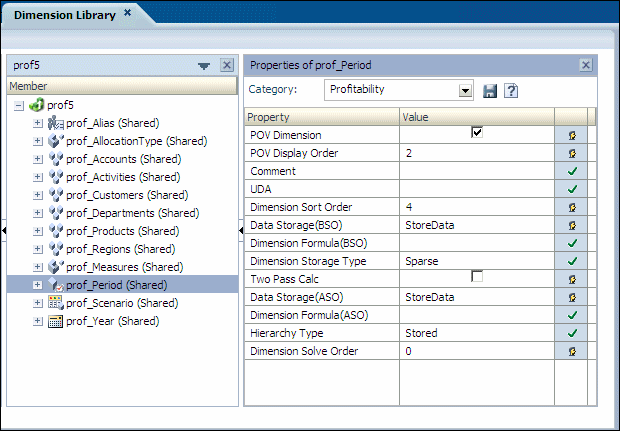Click the Dimension Storage Type Sparse value
Viewport: 620px width, 431px height.
tap(422, 261)
